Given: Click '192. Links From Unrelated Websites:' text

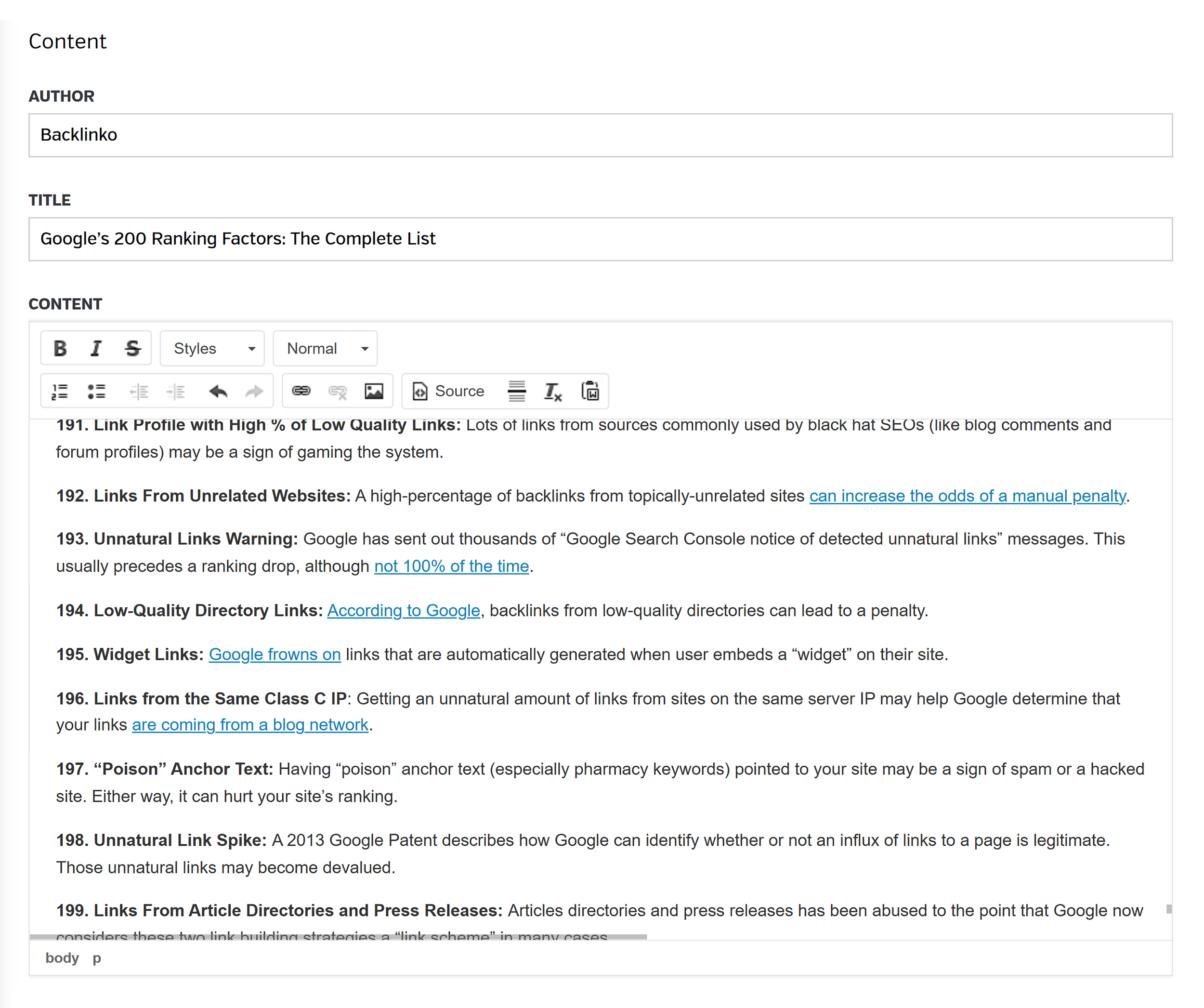Looking at the screenshot, I should [x=203, y=496].
